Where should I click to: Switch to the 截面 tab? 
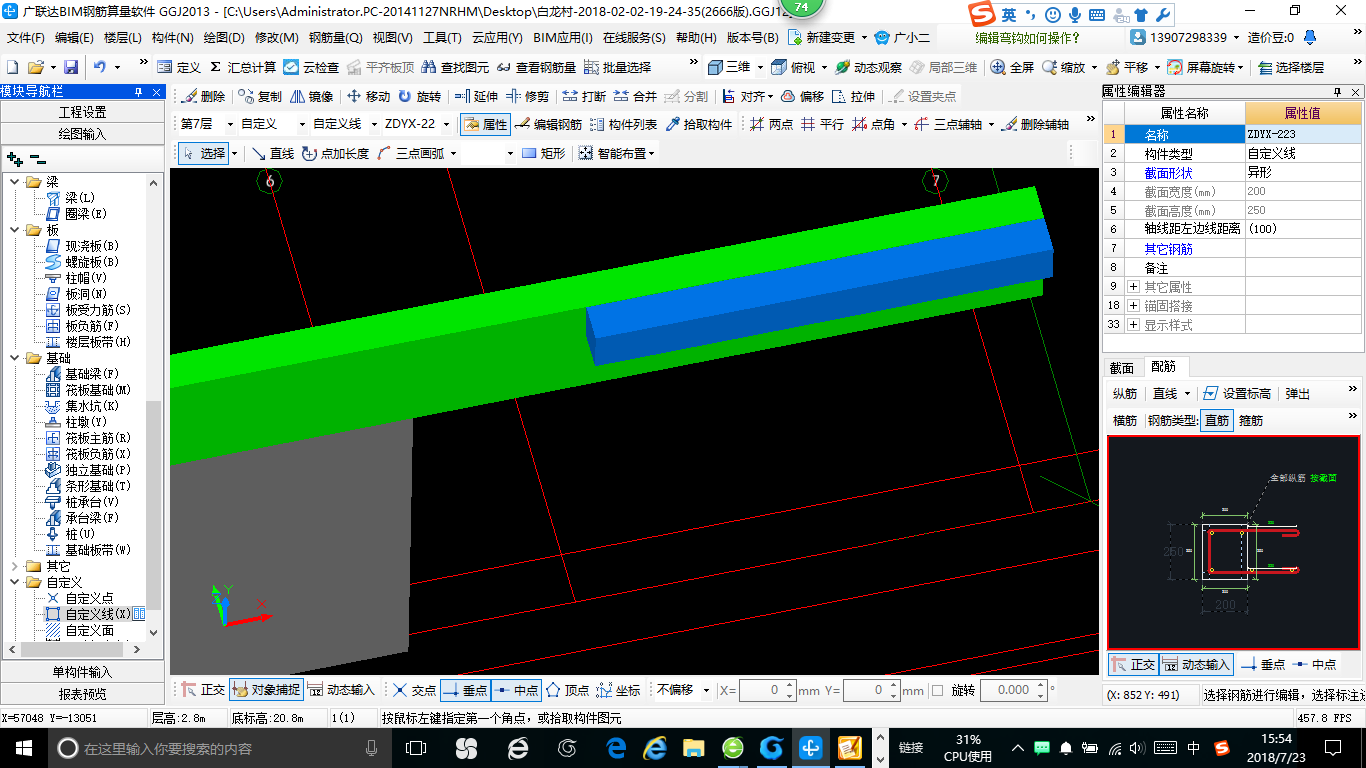[1122, 368]
